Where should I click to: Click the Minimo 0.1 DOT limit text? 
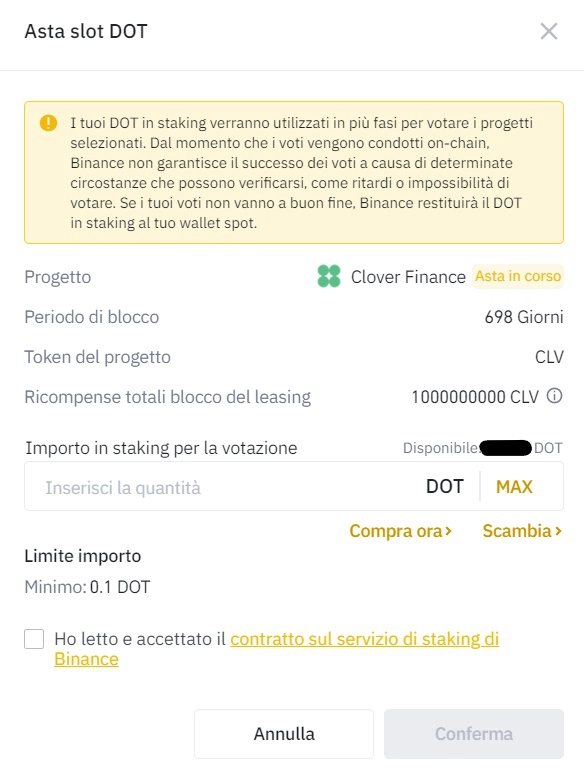click(87, 587)
